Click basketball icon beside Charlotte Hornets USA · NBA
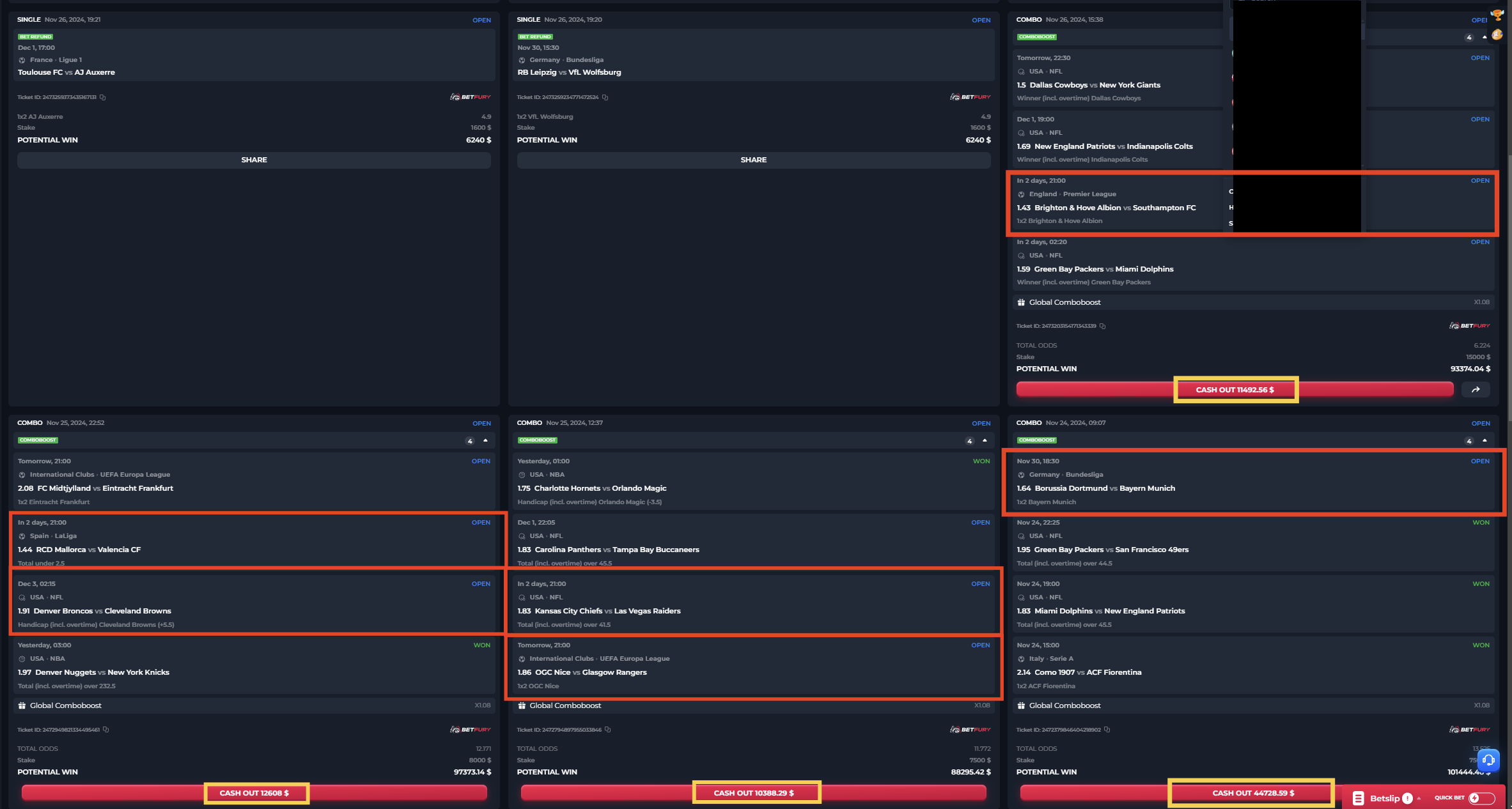Viewport: 1512px width, 809px height. [x=522, y=475]
